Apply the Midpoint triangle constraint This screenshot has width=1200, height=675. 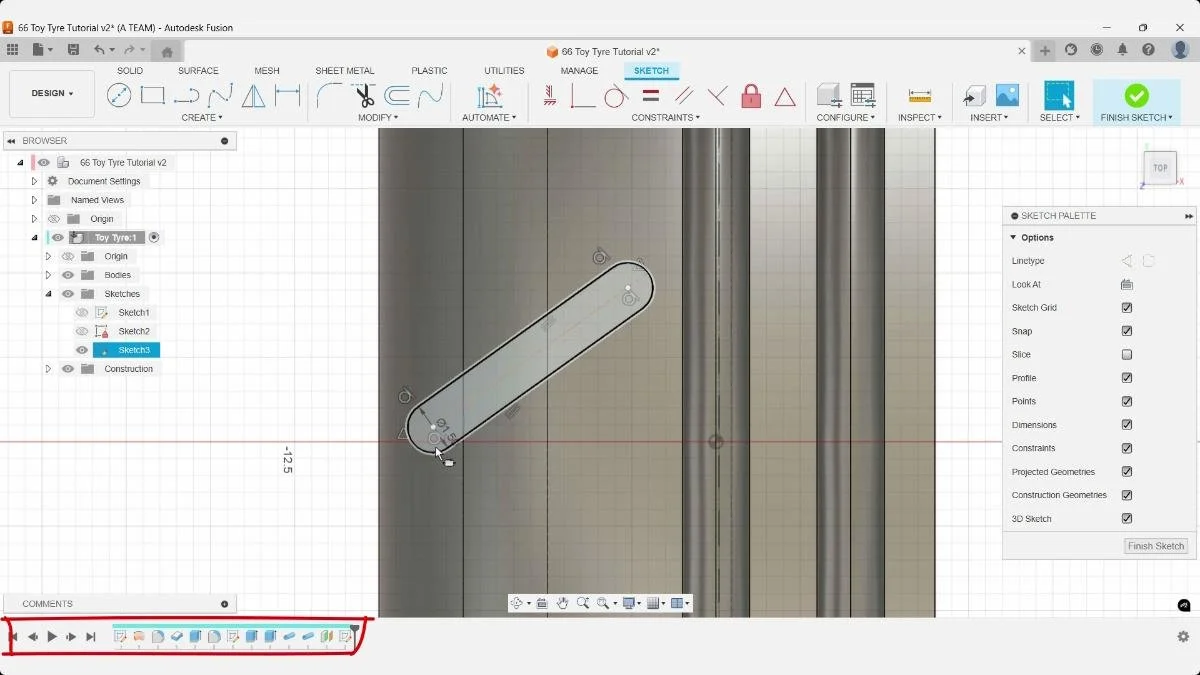[785, 97]
